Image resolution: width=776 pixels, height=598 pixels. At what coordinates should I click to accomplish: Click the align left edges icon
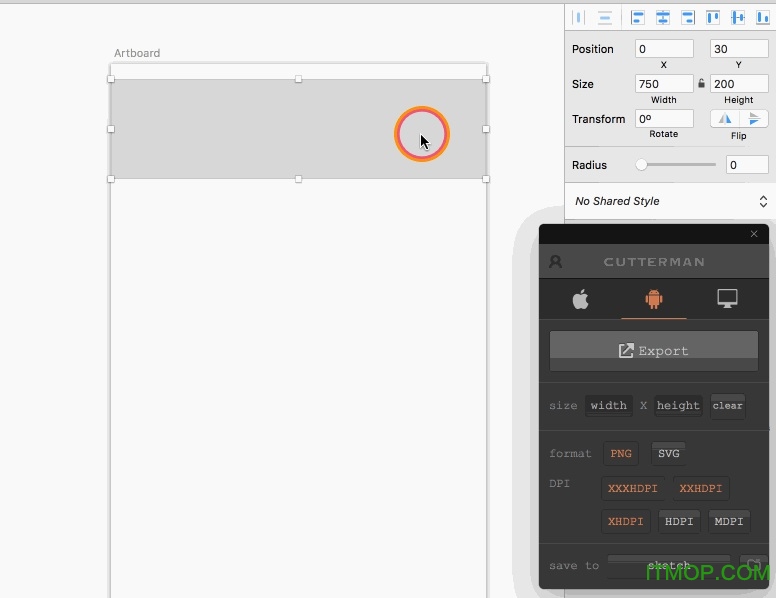[637, 17]
